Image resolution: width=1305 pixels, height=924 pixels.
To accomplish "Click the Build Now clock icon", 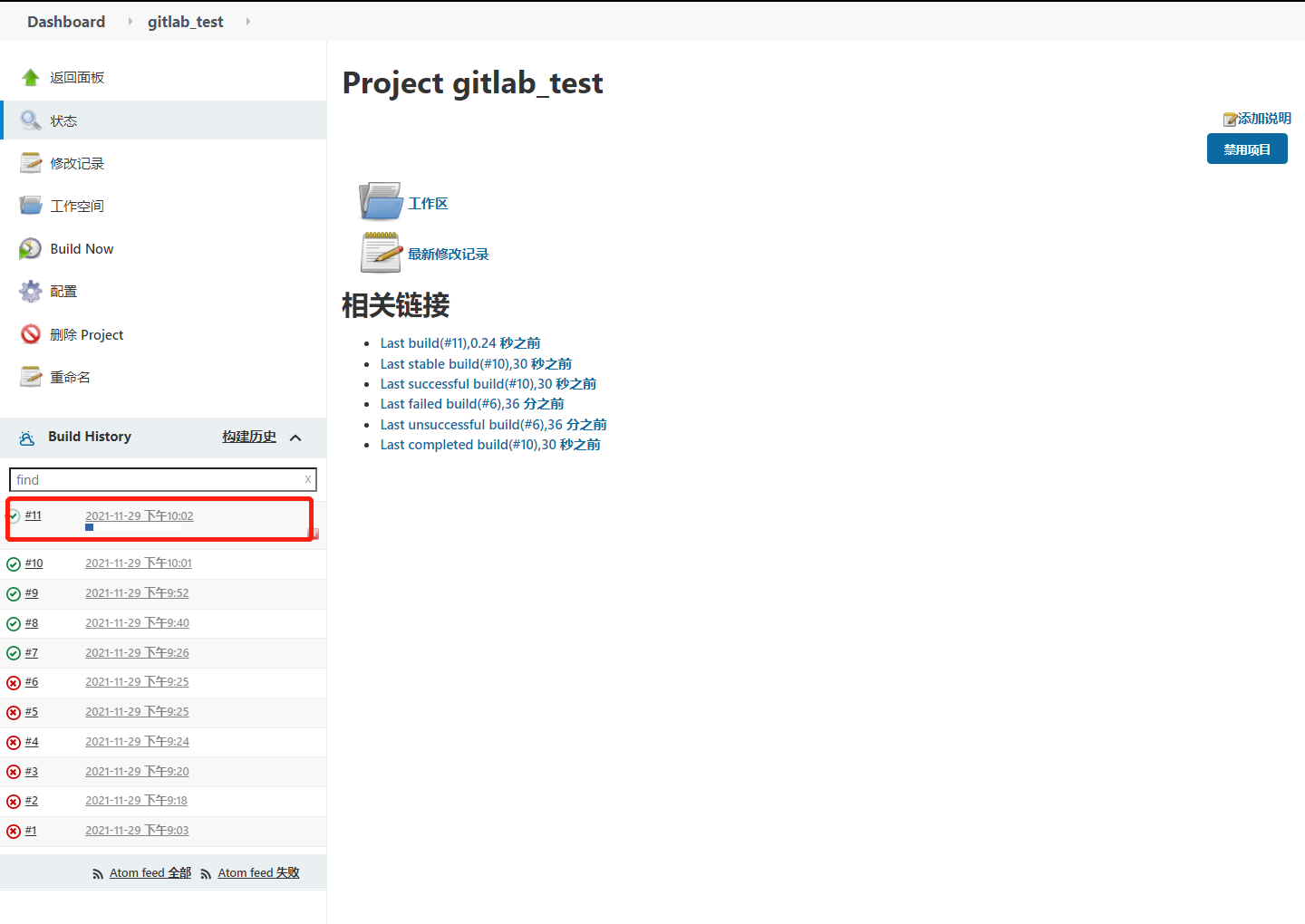I will coord(31,248).
